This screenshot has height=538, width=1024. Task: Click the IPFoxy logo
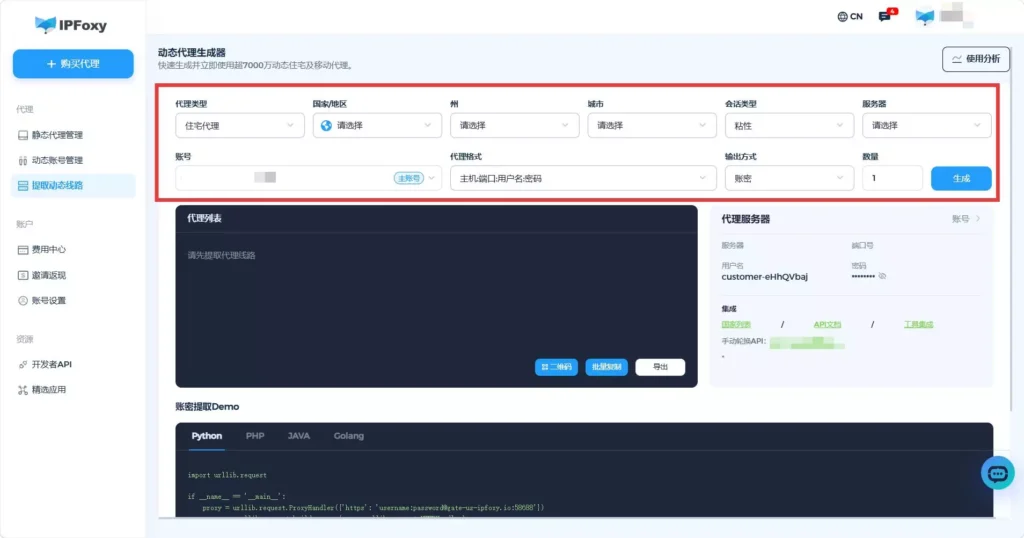pyautogui.click(x=71, y=25)
